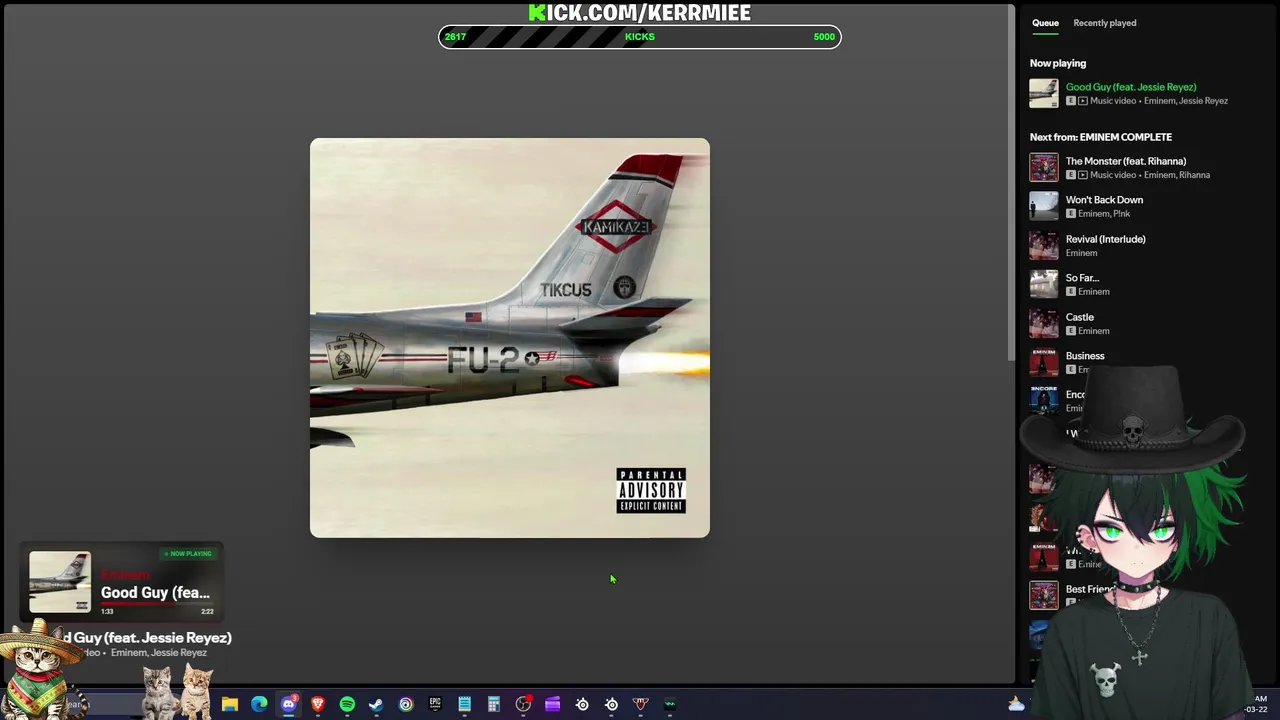Click the Won't Back Down cover thumbnail
Viewport: 1280px width, 720px height.
tap(1044, 206)
